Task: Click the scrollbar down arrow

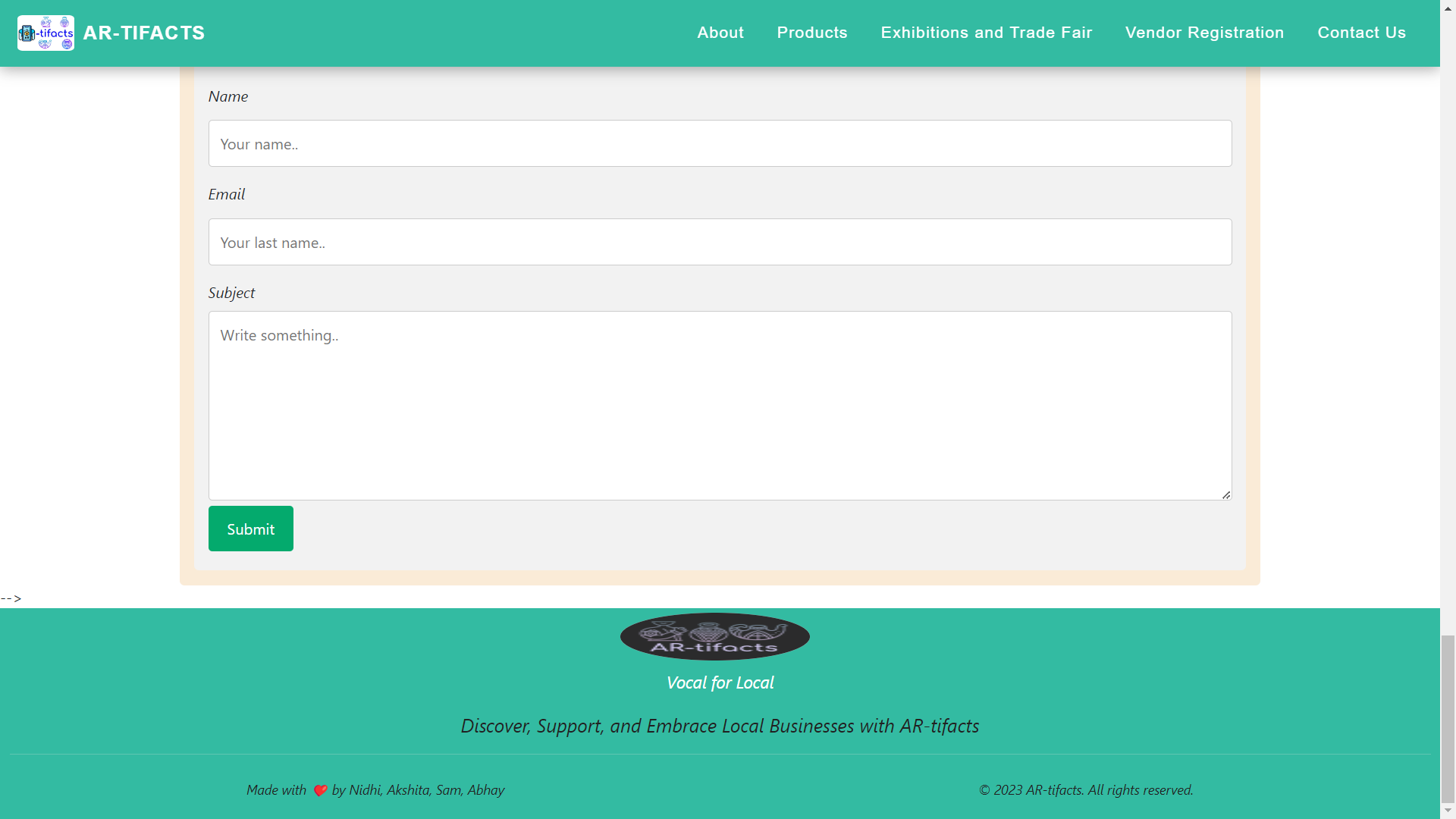Action: coord(1448,811)
